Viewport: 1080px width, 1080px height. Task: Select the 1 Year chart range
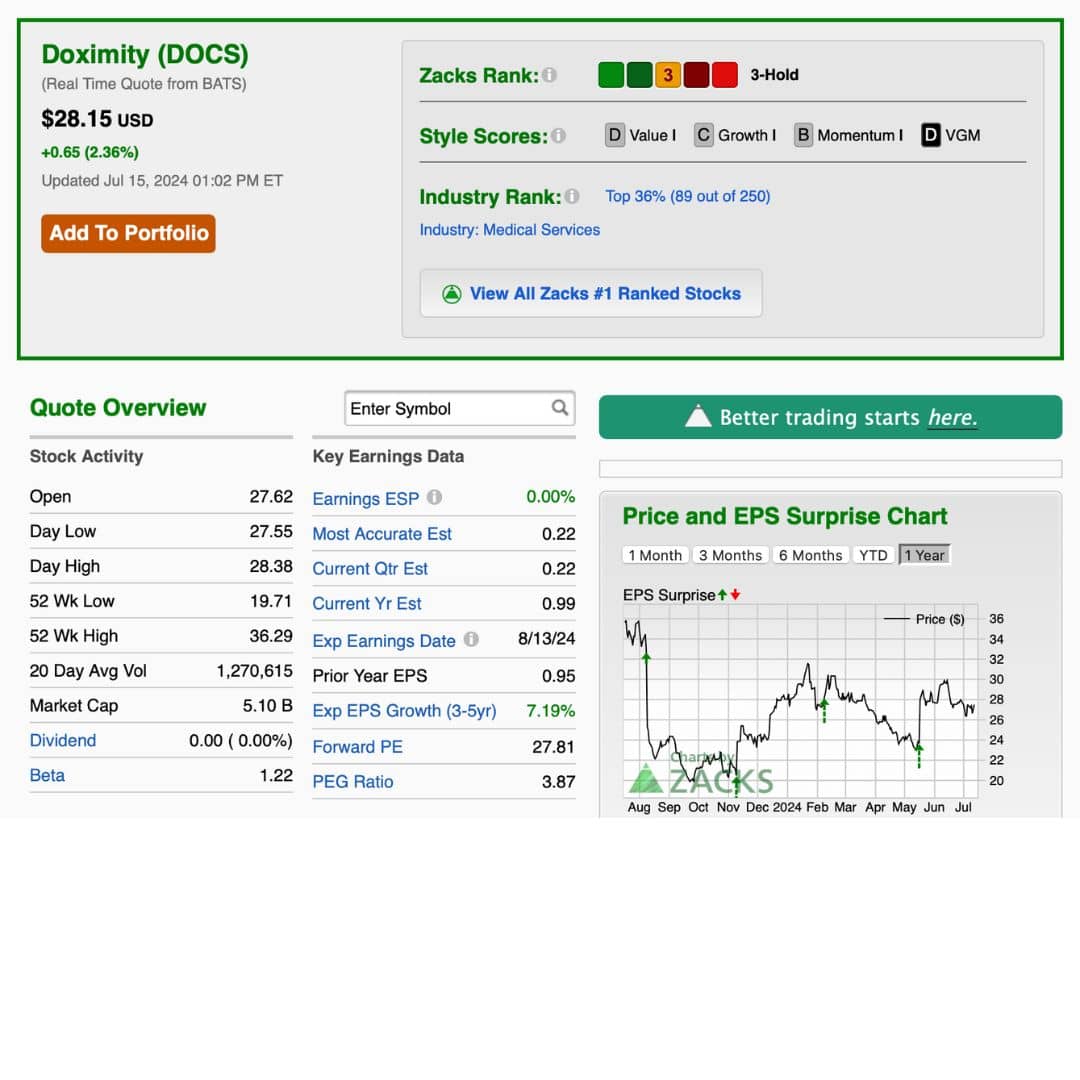(924, 555)
